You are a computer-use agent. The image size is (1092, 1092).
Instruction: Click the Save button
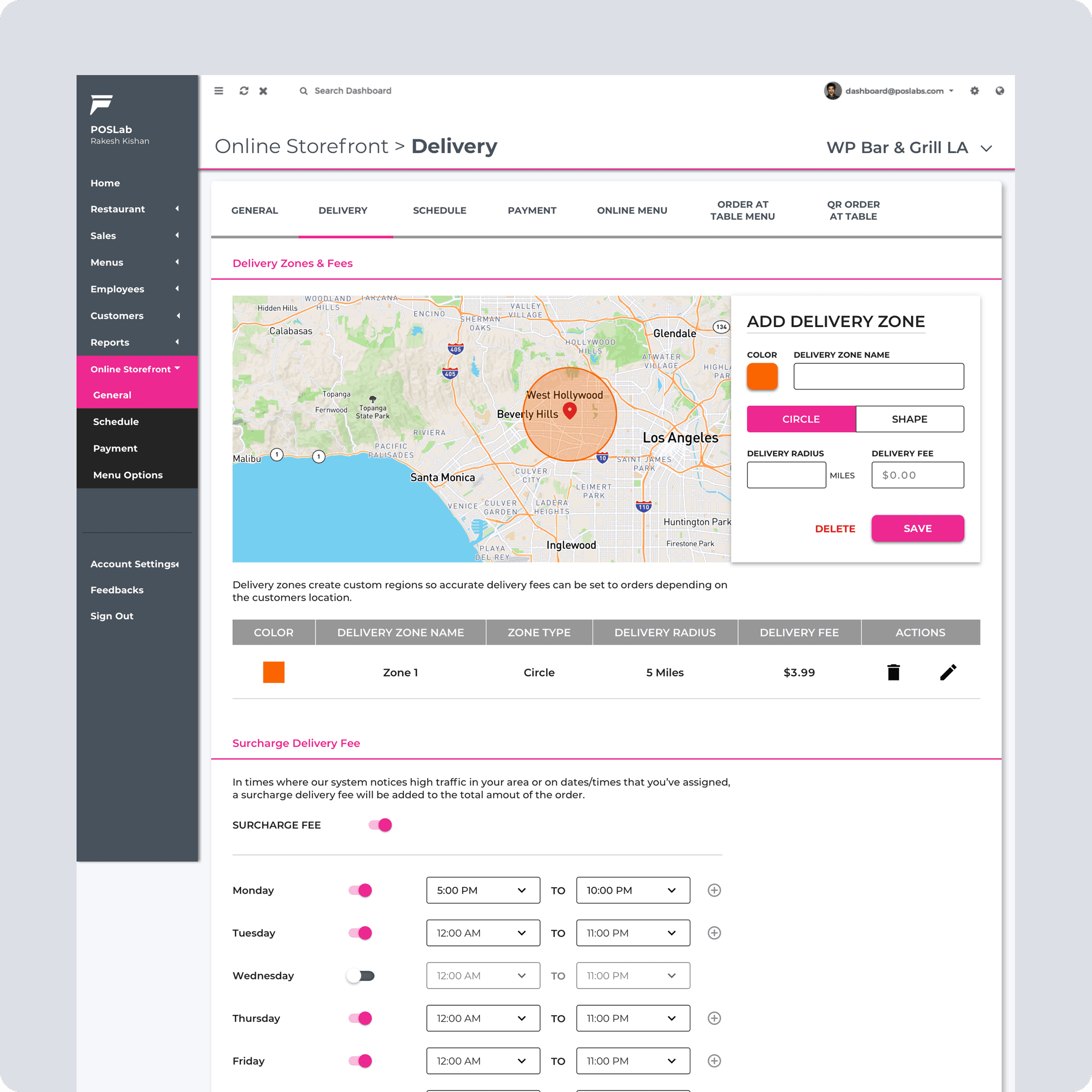[x=918, y=529]
